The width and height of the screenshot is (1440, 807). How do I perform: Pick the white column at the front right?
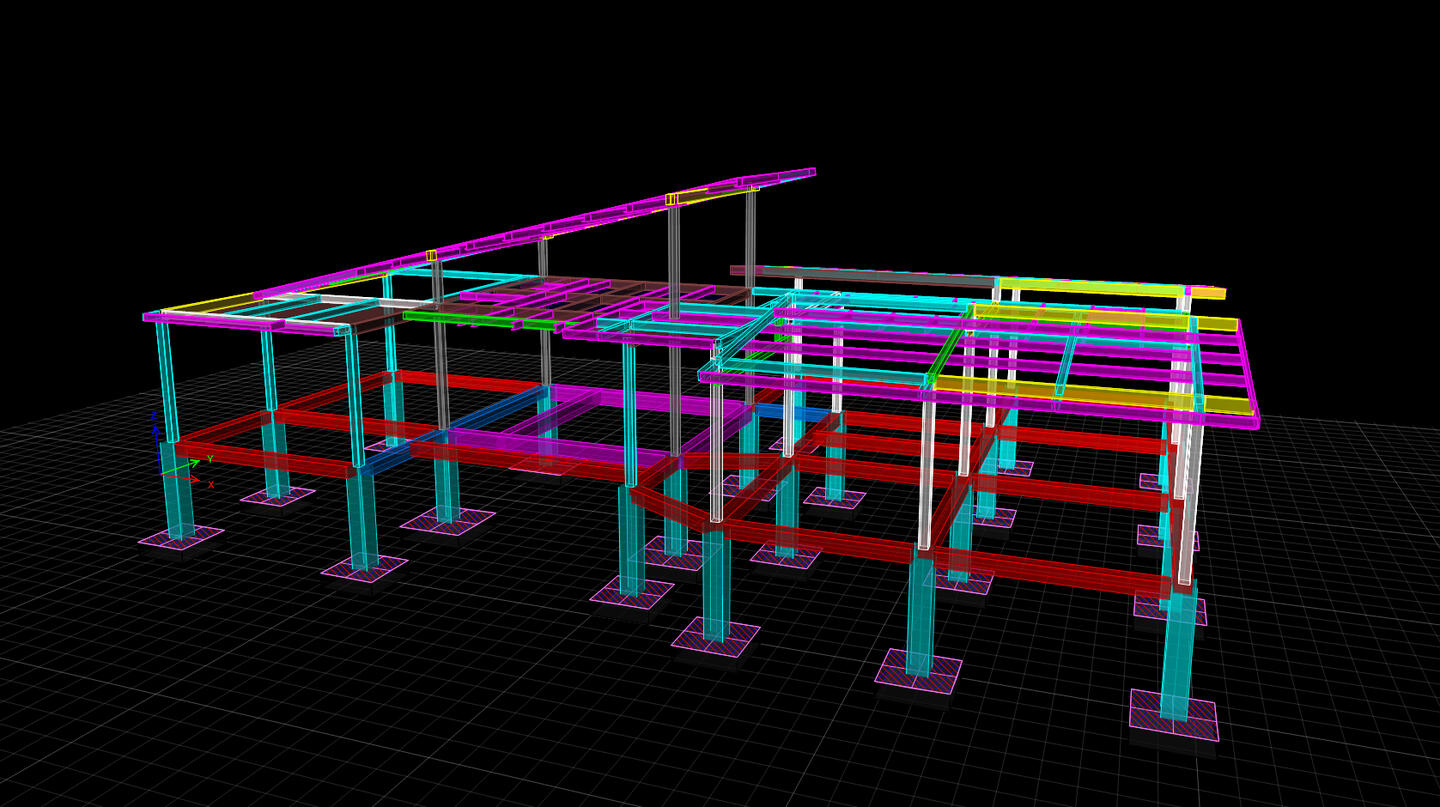[926, 470]
